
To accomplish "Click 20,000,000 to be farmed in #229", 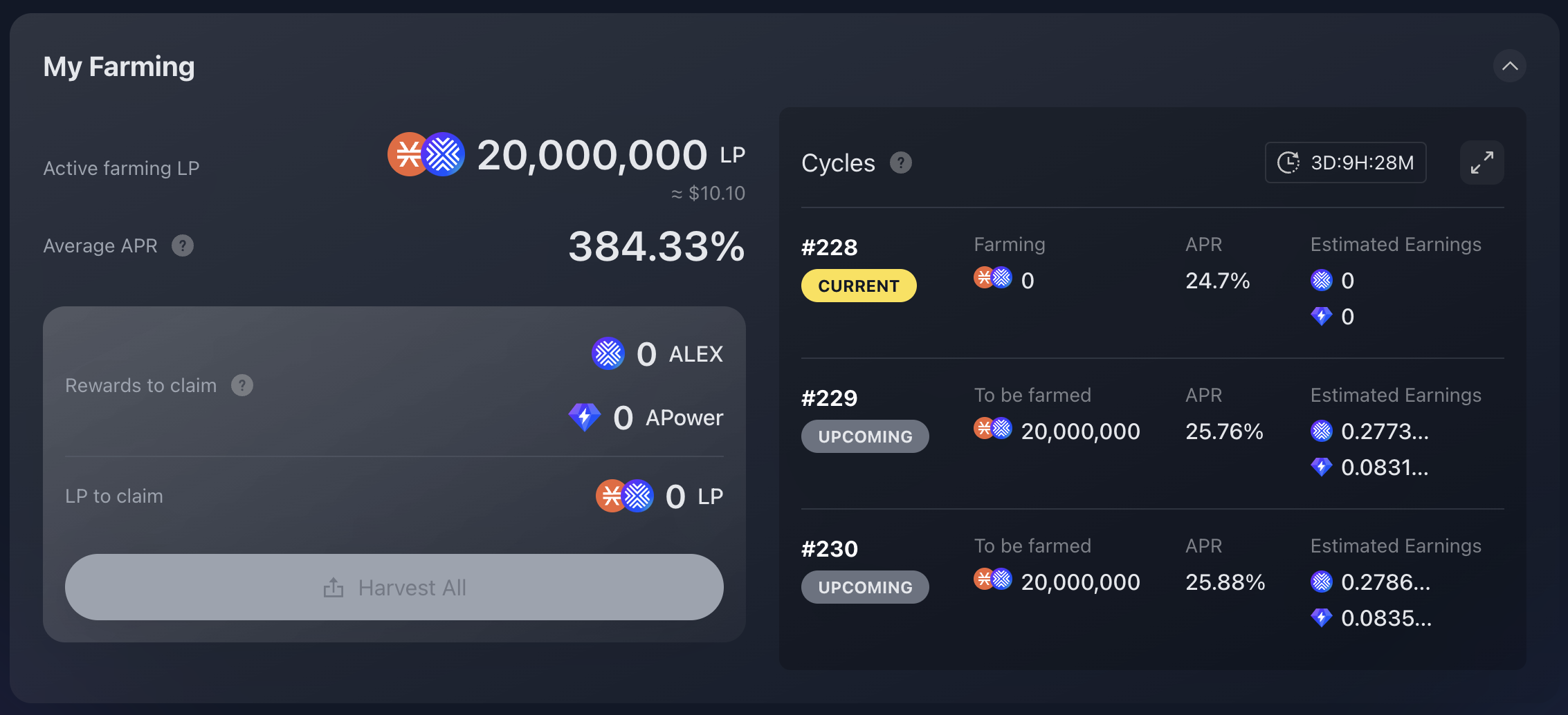I will (x=1080, y=431).
